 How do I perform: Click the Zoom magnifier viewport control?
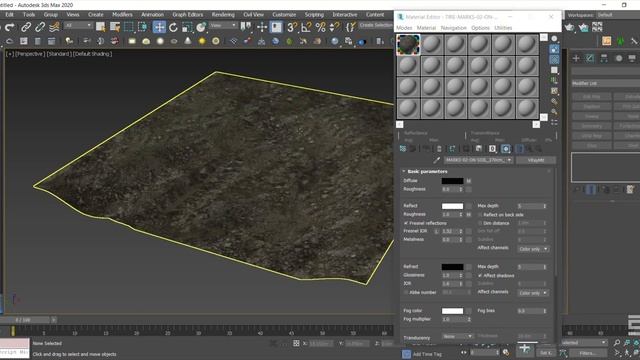coord(617,342)
